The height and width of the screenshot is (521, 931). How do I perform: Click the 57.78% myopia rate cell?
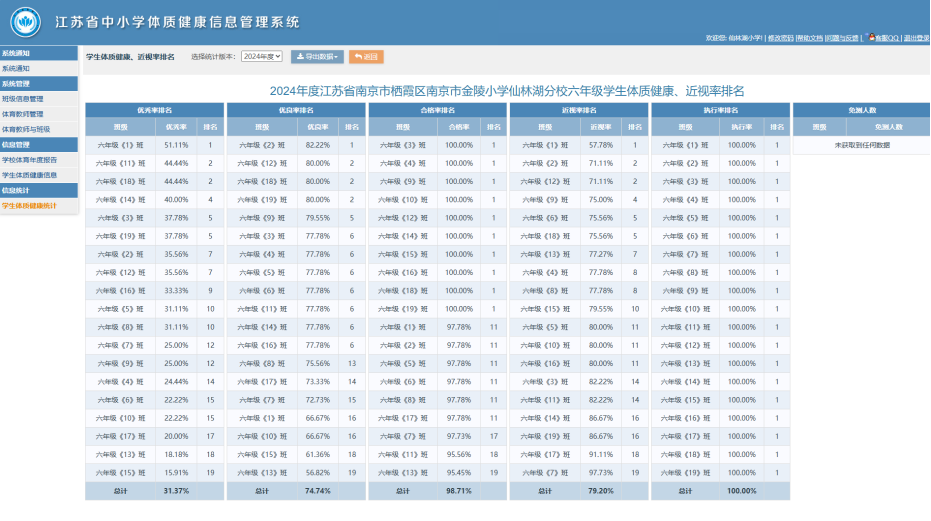[x=601, y=145]
